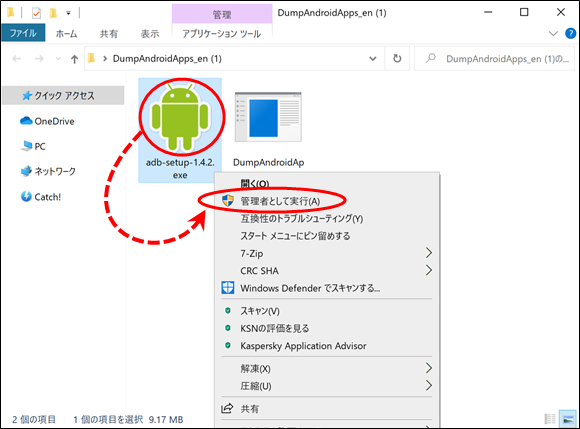
Task: Open the 解凍(X) submenu
Action: 327,369
